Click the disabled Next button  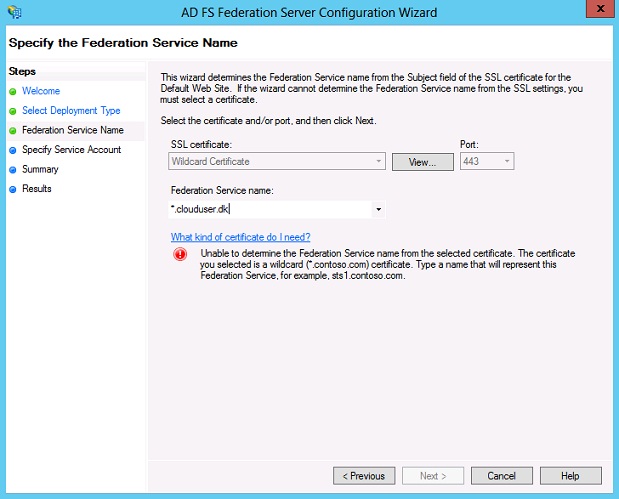tap(433, 476)
